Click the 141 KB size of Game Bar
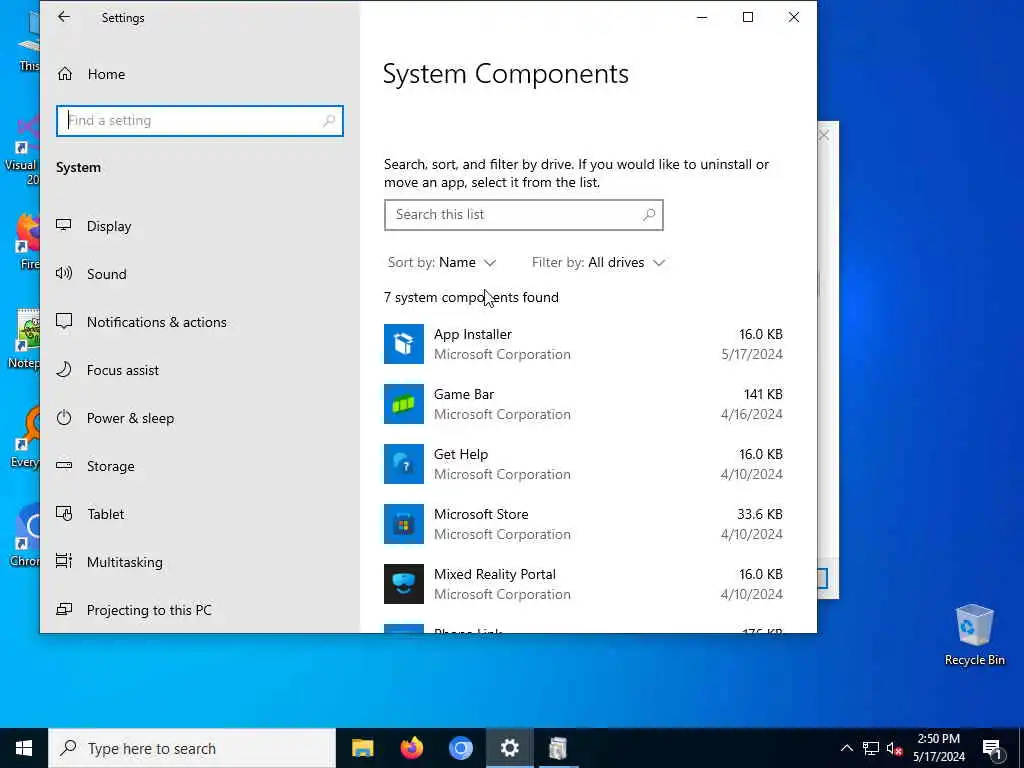 coord(763,394)
